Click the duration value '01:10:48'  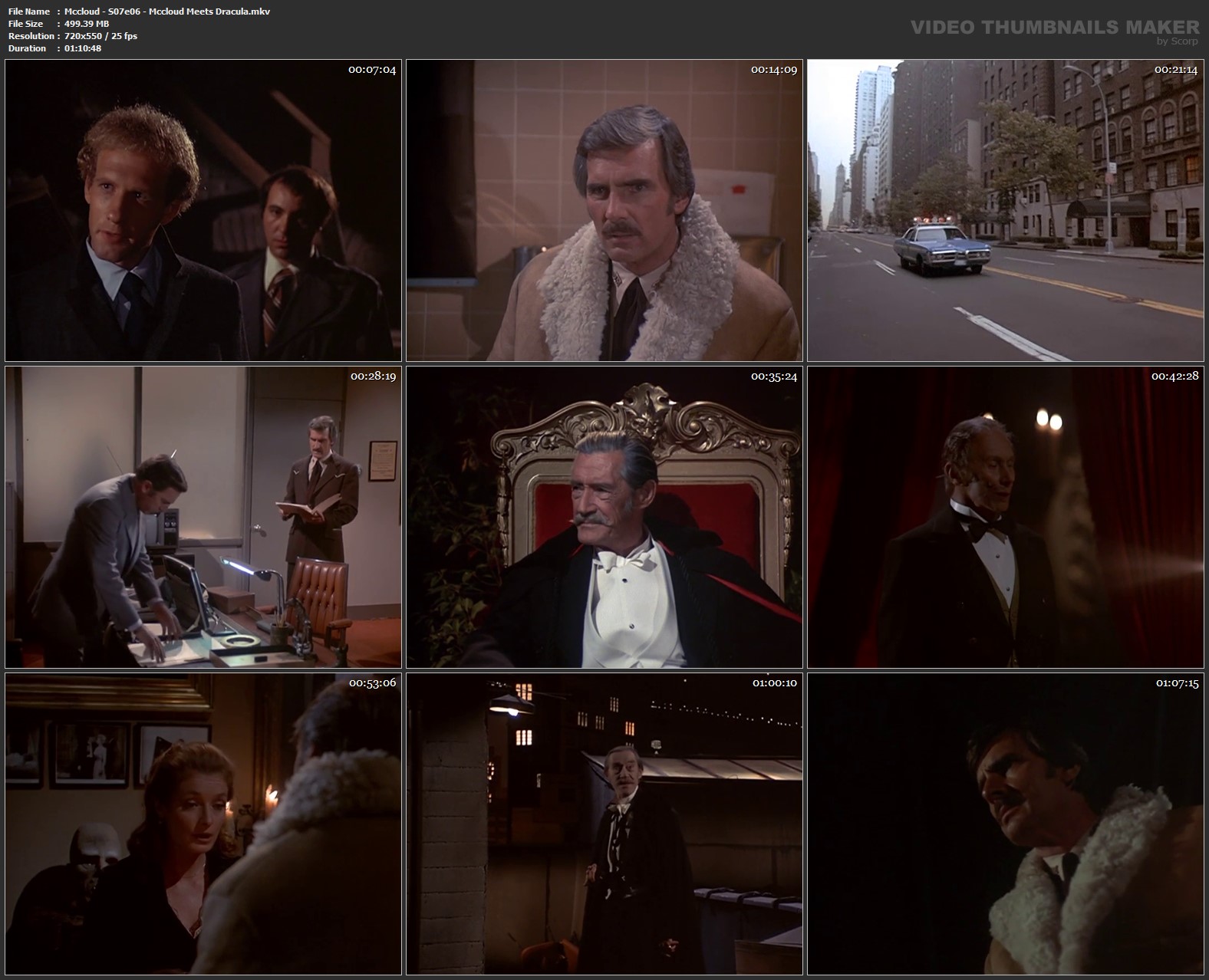tap(83, 48)
